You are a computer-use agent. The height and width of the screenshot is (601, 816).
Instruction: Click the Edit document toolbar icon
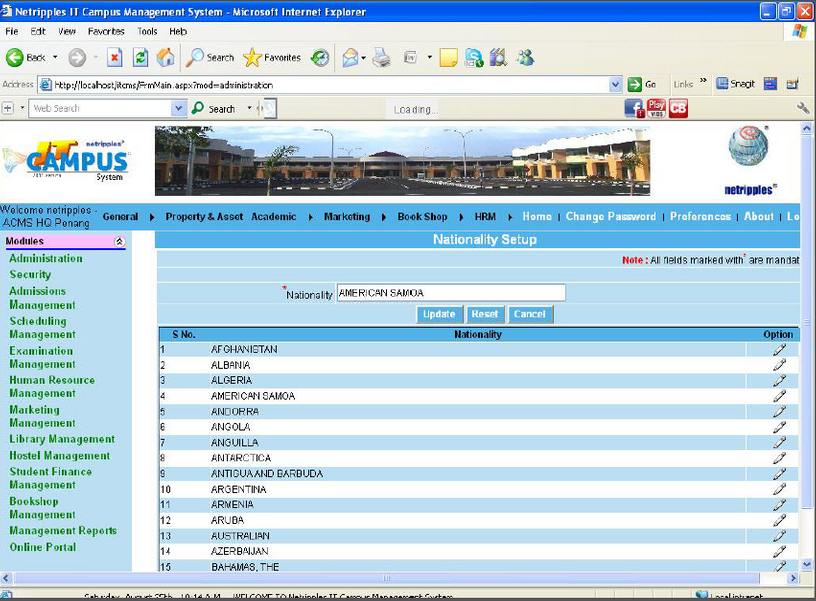tap(411, 57)
